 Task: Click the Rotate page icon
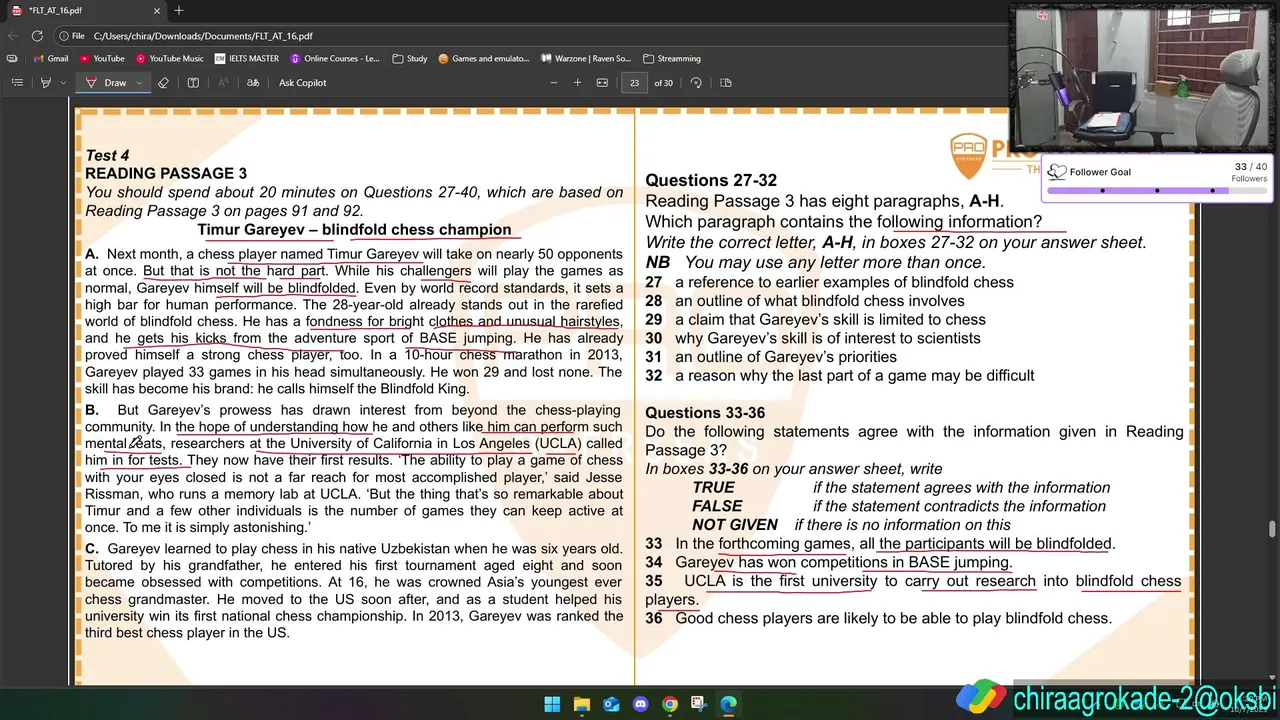[x=696, y=83]
